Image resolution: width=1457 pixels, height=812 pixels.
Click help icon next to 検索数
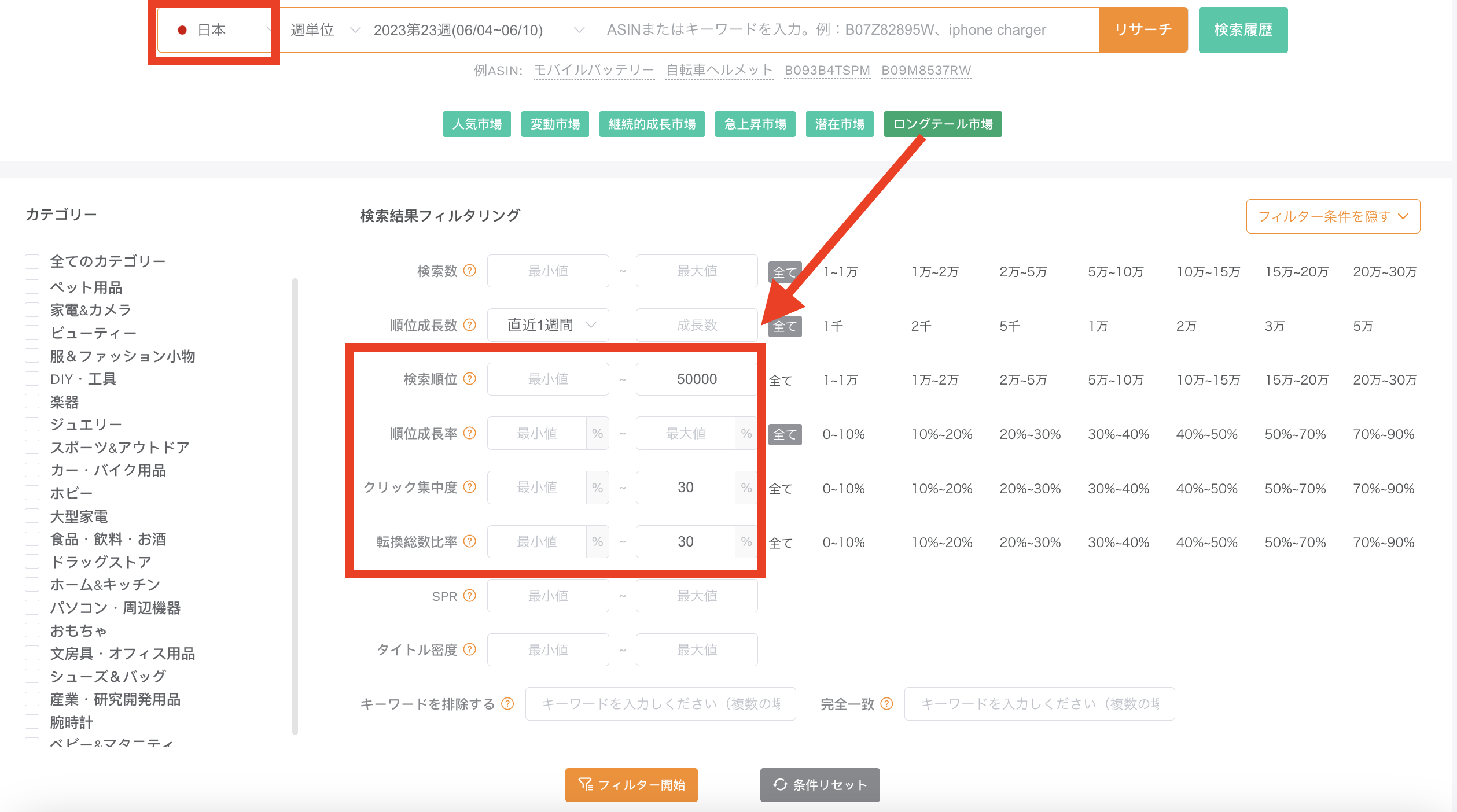coord(470,271)
